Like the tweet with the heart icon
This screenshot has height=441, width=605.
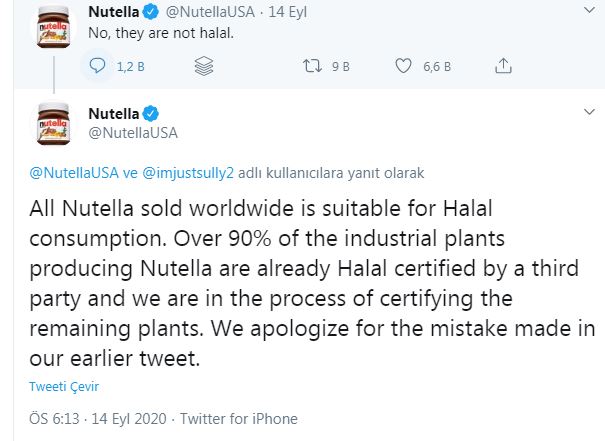point(404,66)
